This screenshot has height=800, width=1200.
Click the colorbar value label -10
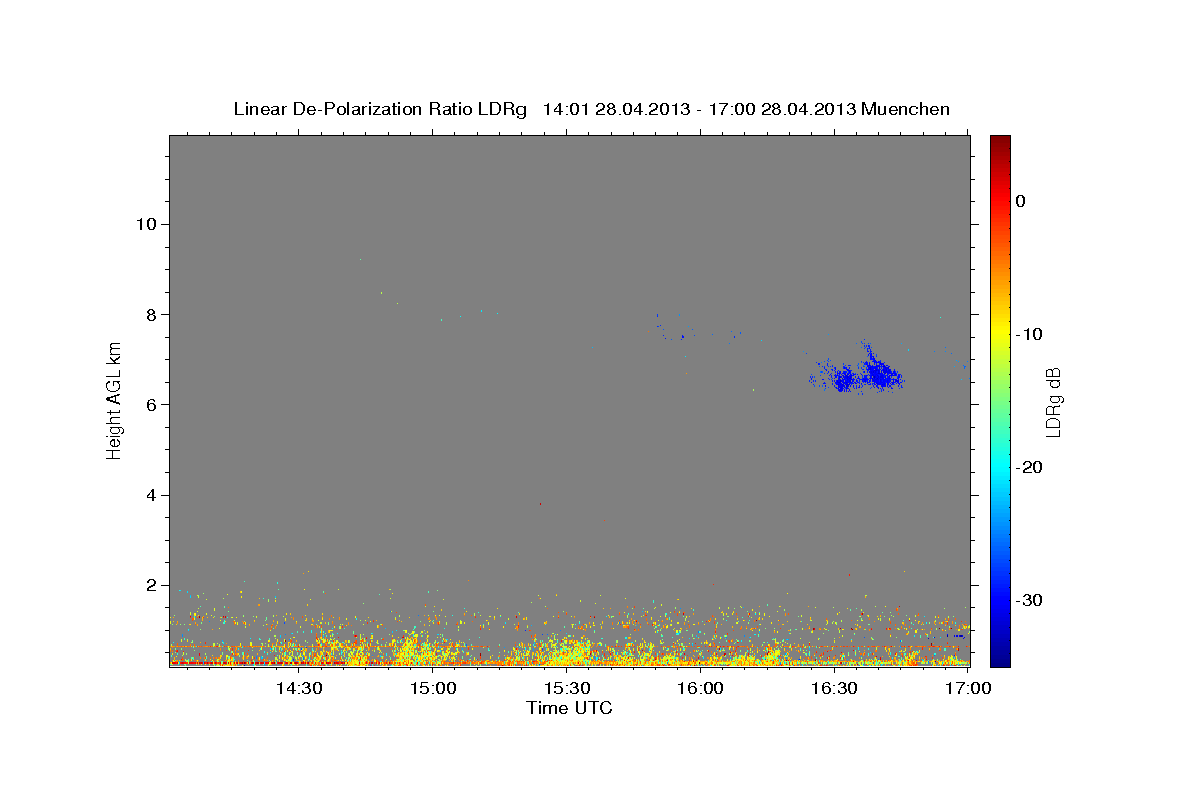pyautogui.click(x=1029, y=334)
